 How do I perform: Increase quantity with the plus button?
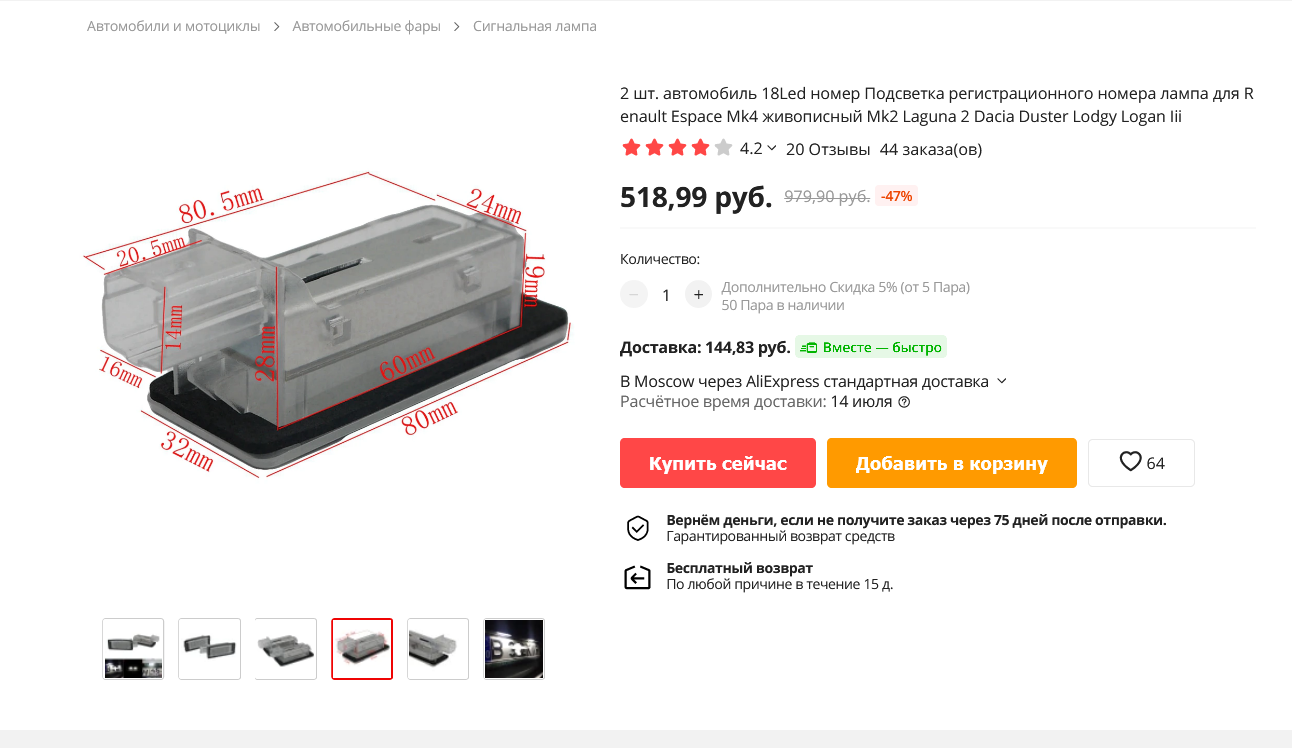698,294
